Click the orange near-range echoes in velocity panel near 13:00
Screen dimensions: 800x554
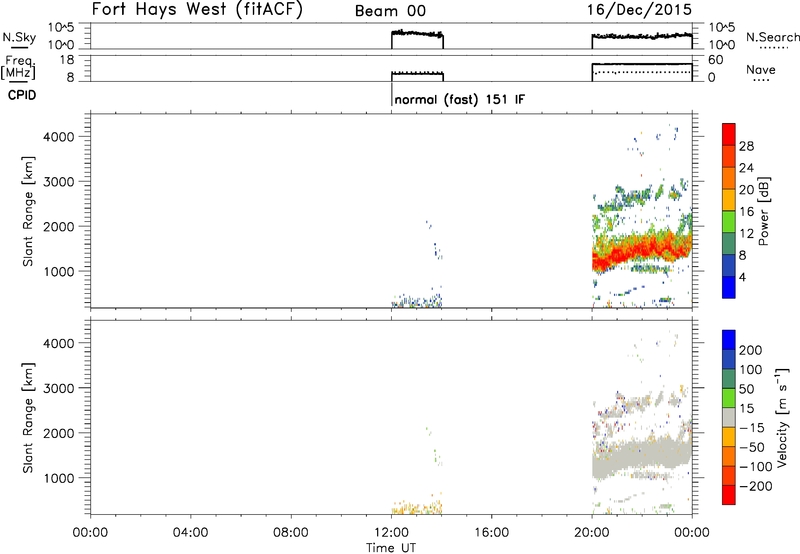pyautogui.click(x=416, y=507)
